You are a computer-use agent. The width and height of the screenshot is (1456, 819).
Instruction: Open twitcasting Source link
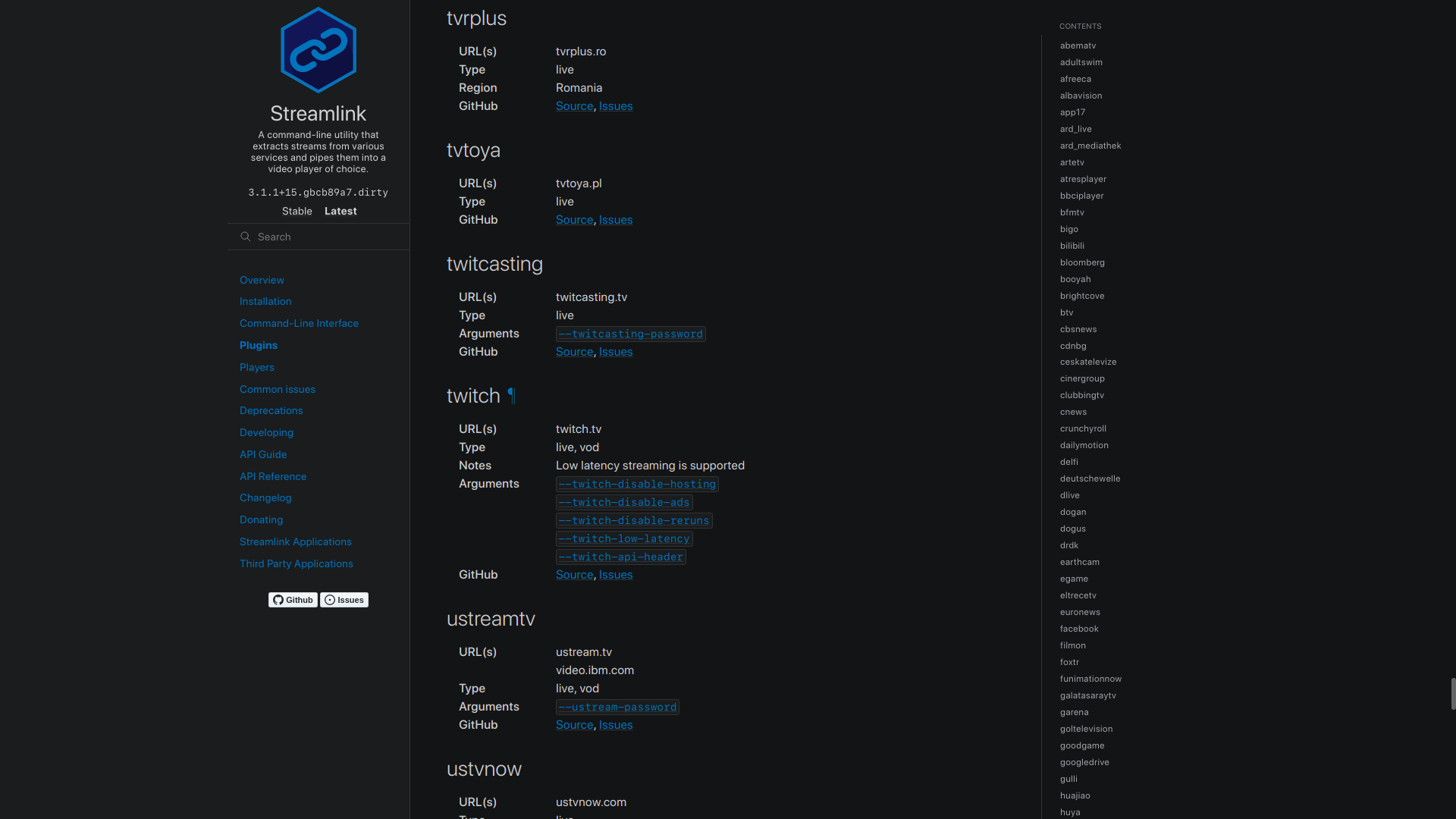pyautogui.click(x=574, y=352)
